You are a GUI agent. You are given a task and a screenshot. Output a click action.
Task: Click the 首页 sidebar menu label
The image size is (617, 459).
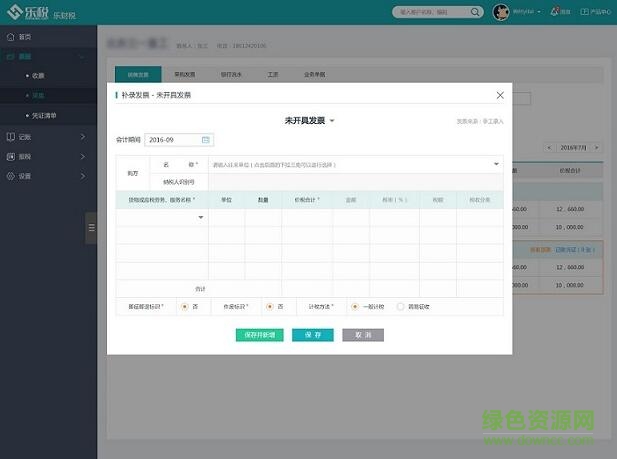click(x=25, y=37)
